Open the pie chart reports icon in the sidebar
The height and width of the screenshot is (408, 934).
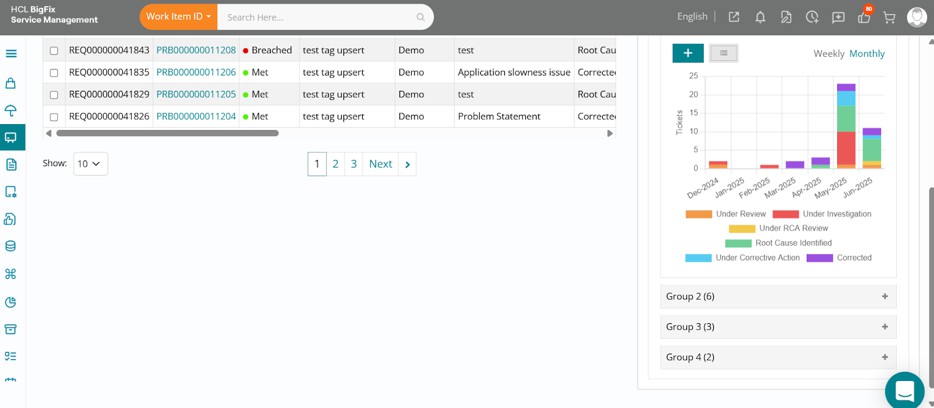(x=11, y=302)
